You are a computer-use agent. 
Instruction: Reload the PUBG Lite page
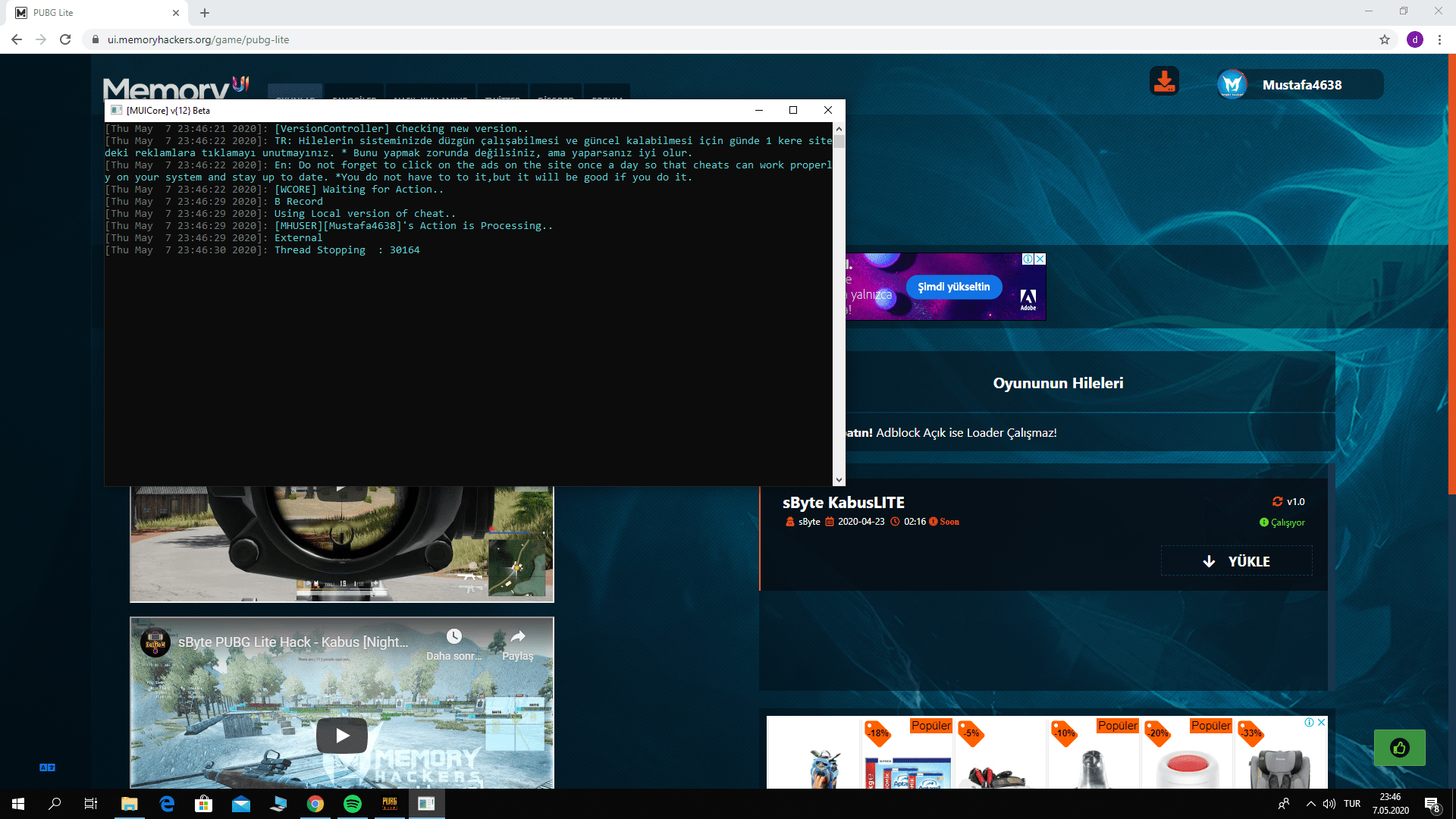click(65, 39)
